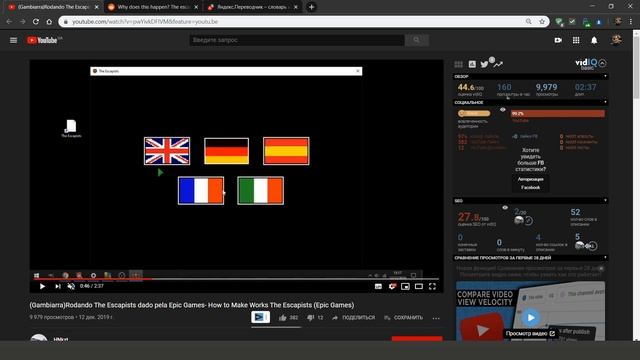Viewport: 640px width, 360px height.
Task: Toggle subtitles on the player
Action: point(378,287)
